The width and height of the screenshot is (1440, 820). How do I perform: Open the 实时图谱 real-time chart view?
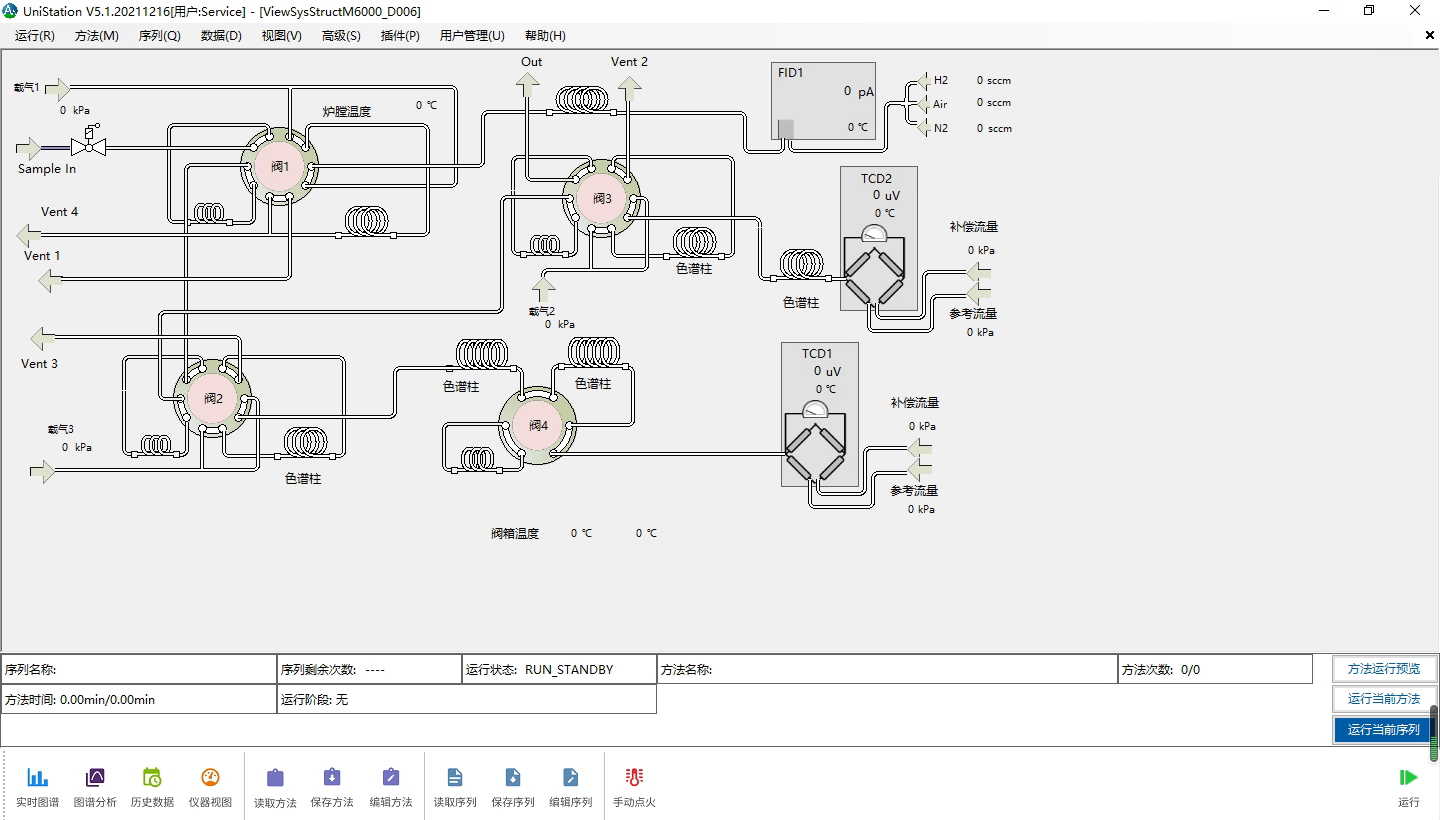(x=37, y=787)
